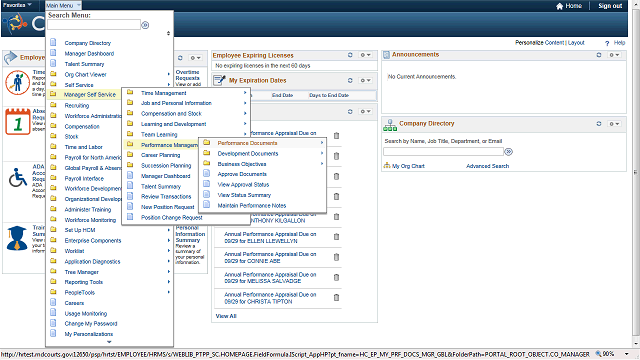640x360 pixels.
Task: Click the Company Directory search go button
Action: click(x=509, y=152)
